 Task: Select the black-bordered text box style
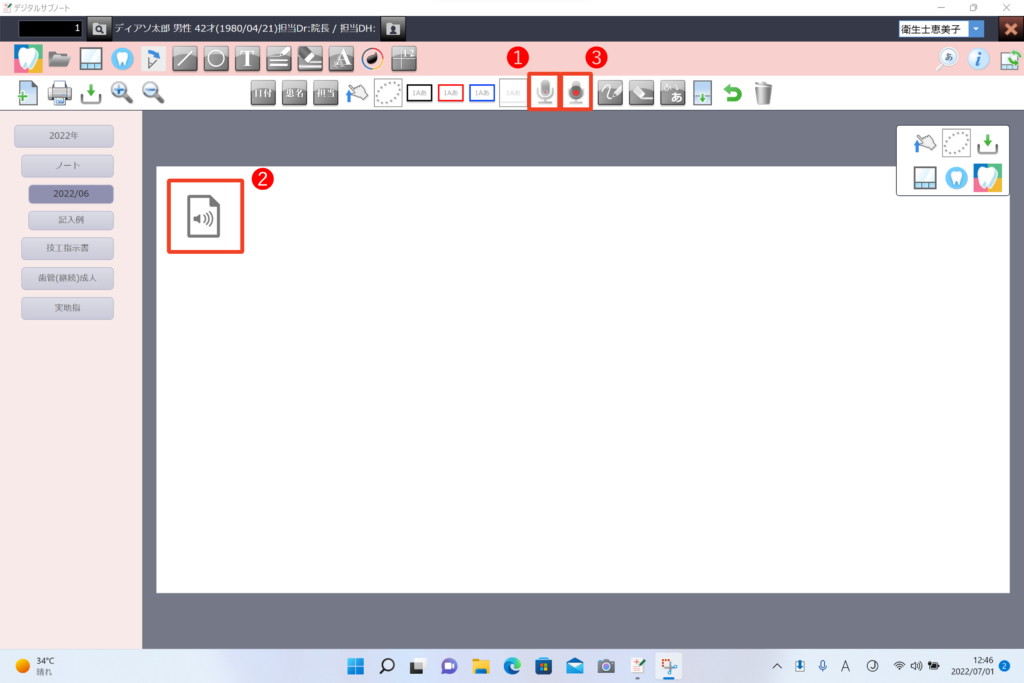420,93
